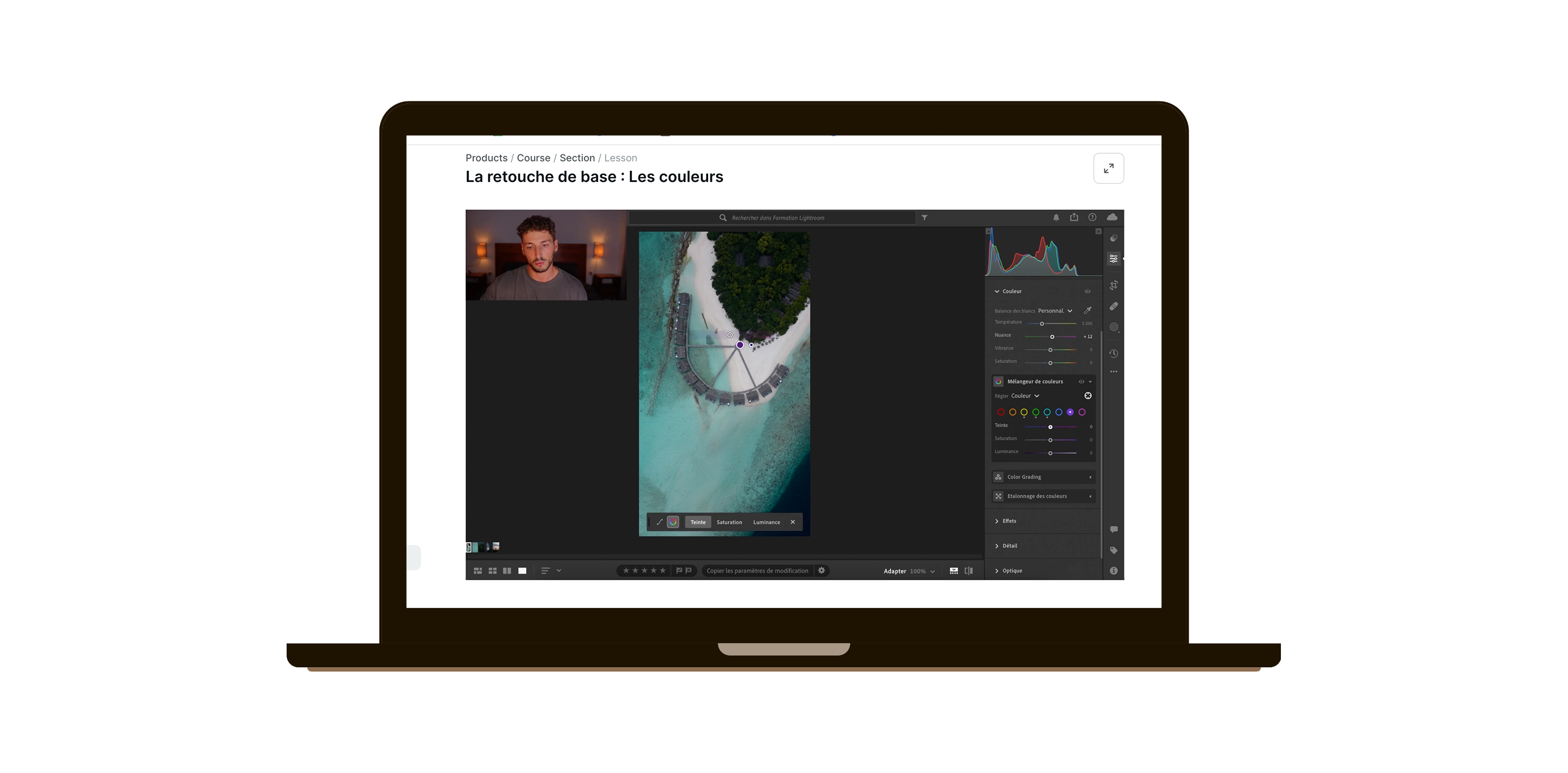
Task: Expand the Effets panel
Action: [x=1009, y=521]
